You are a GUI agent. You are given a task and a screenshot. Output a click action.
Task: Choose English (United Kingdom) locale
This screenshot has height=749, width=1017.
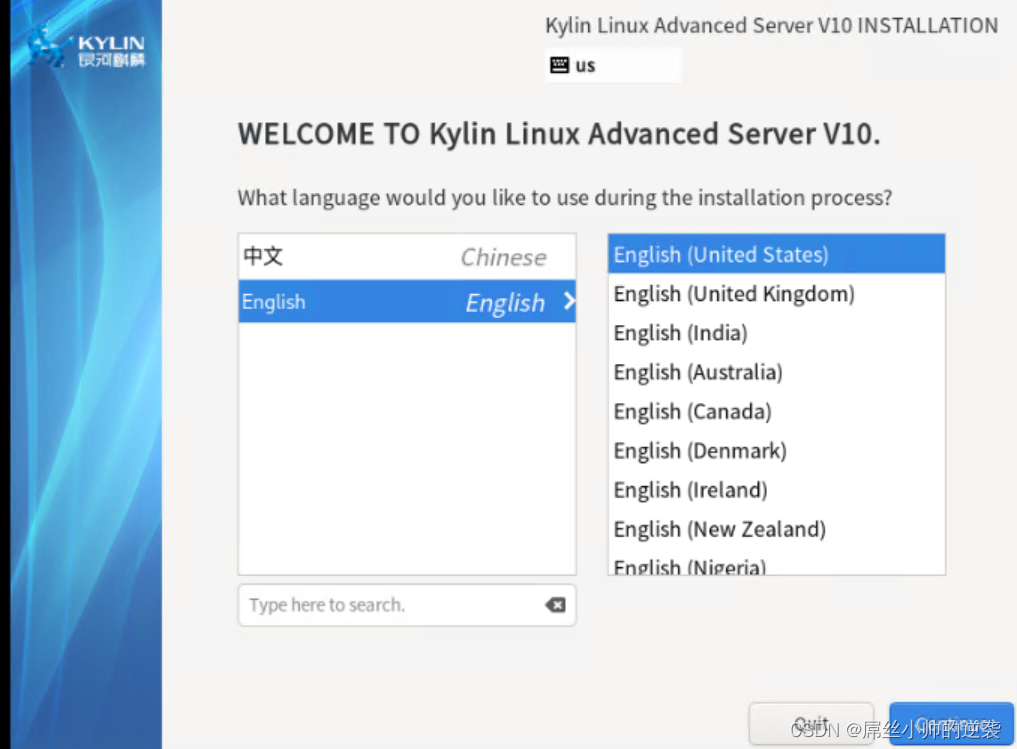(x=776, y=294)
